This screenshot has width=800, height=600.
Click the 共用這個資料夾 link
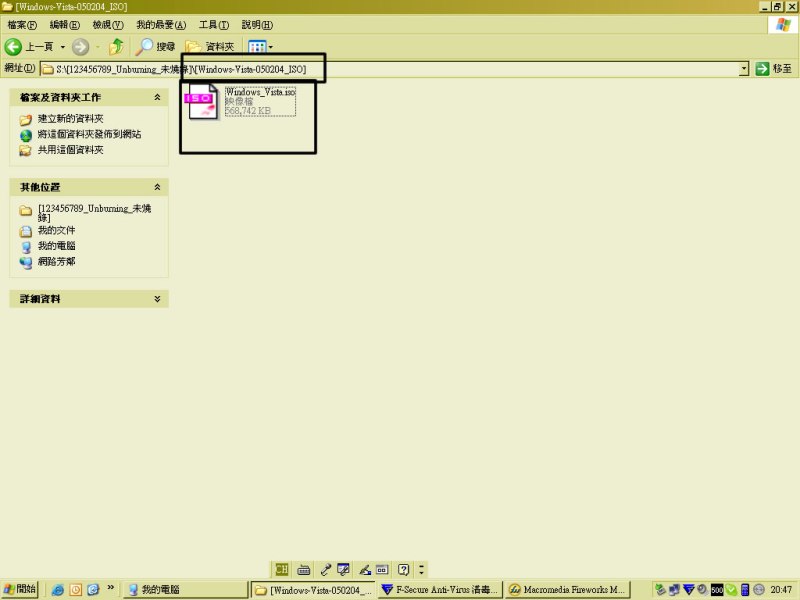point(71,149)
